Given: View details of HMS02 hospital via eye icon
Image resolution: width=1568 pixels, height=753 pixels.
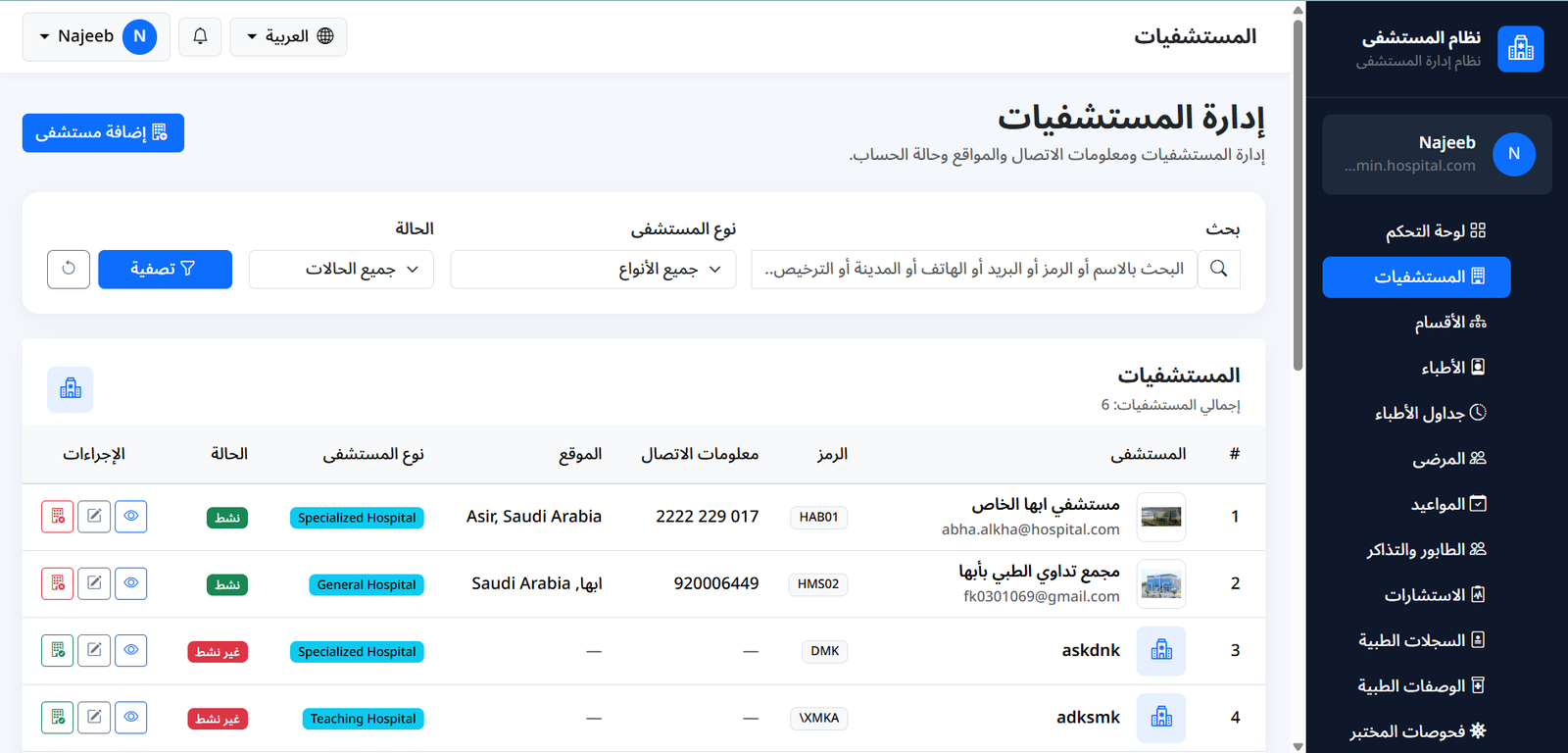Looking at the screenshot, I should pos(131,583).
